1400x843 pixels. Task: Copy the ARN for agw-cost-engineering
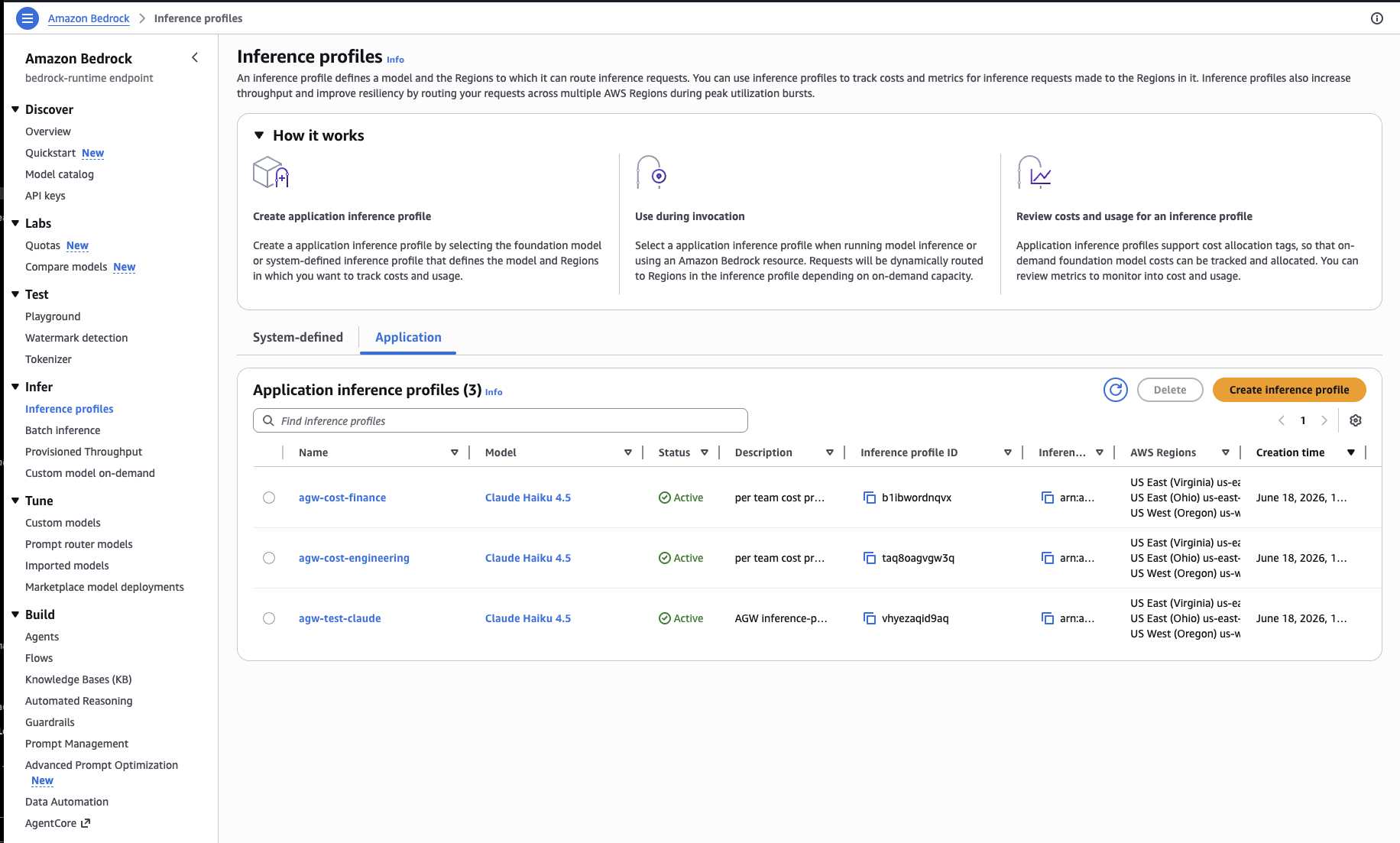point(1048,558)
